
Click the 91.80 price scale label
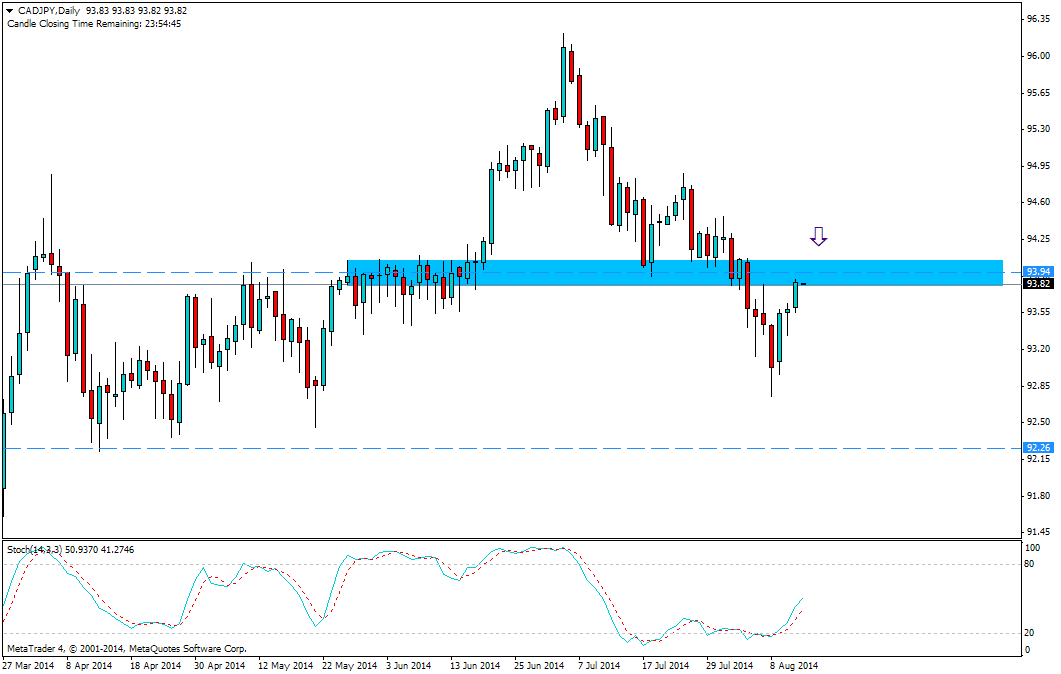(1039, 496)
